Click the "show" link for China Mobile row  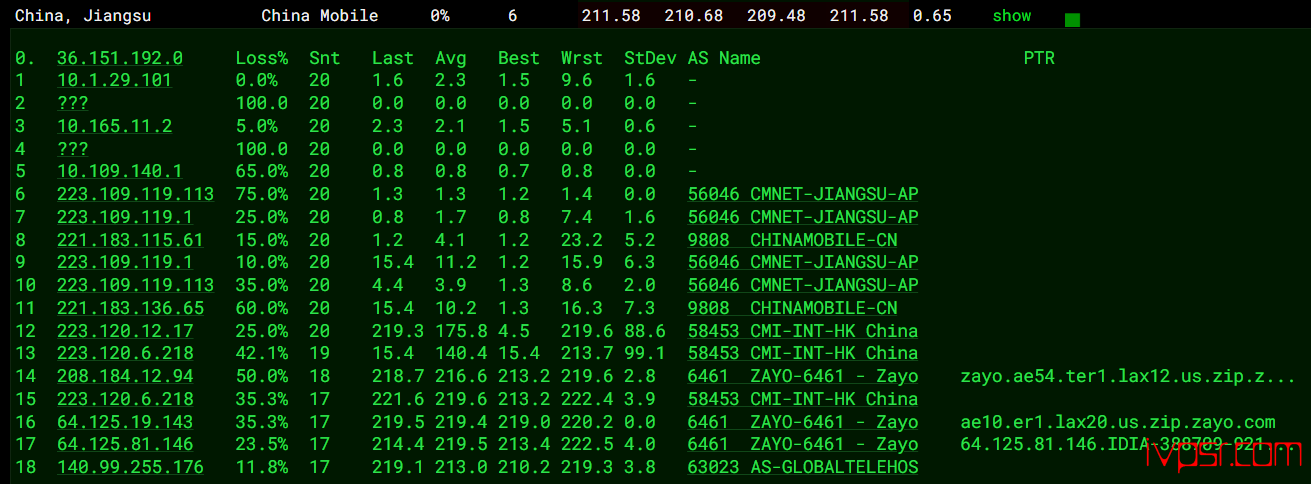1011,16
